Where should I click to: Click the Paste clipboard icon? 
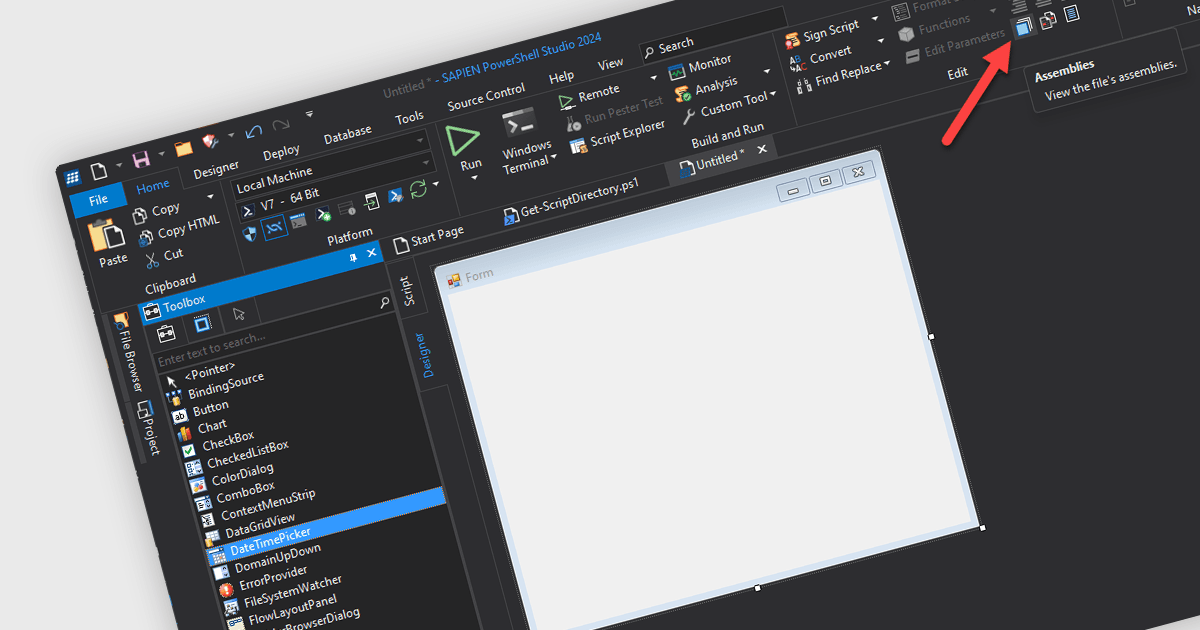108,236
